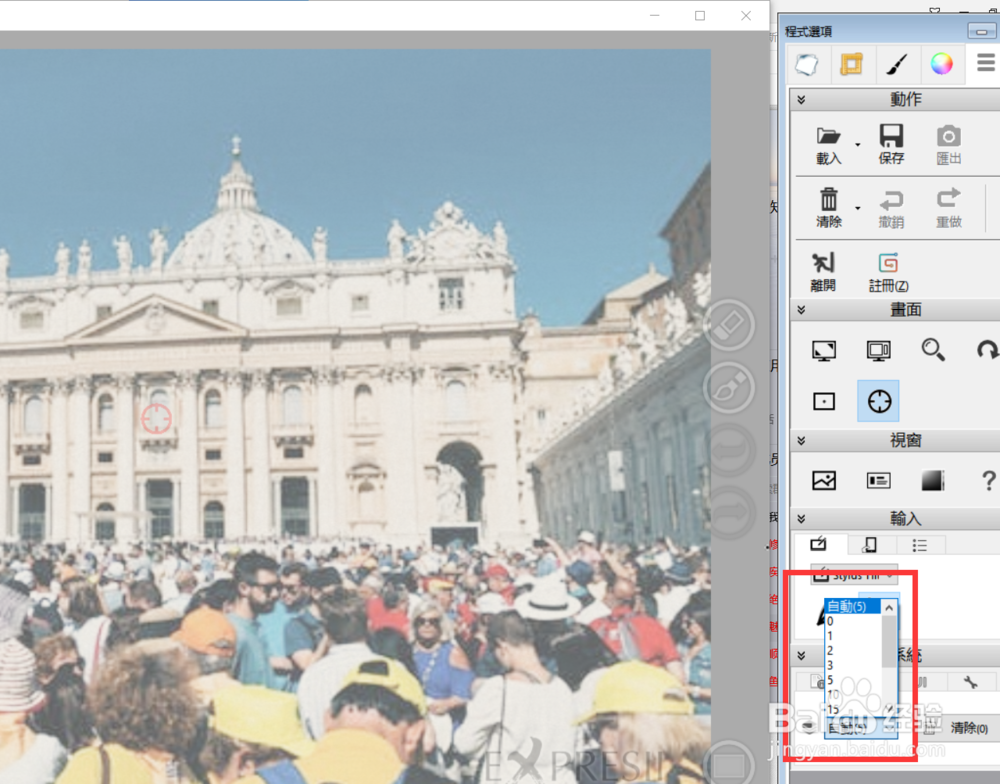The image size is (1000, 784).
Task: Choose value 0 in the open list
Action: [x=853, y=621]
